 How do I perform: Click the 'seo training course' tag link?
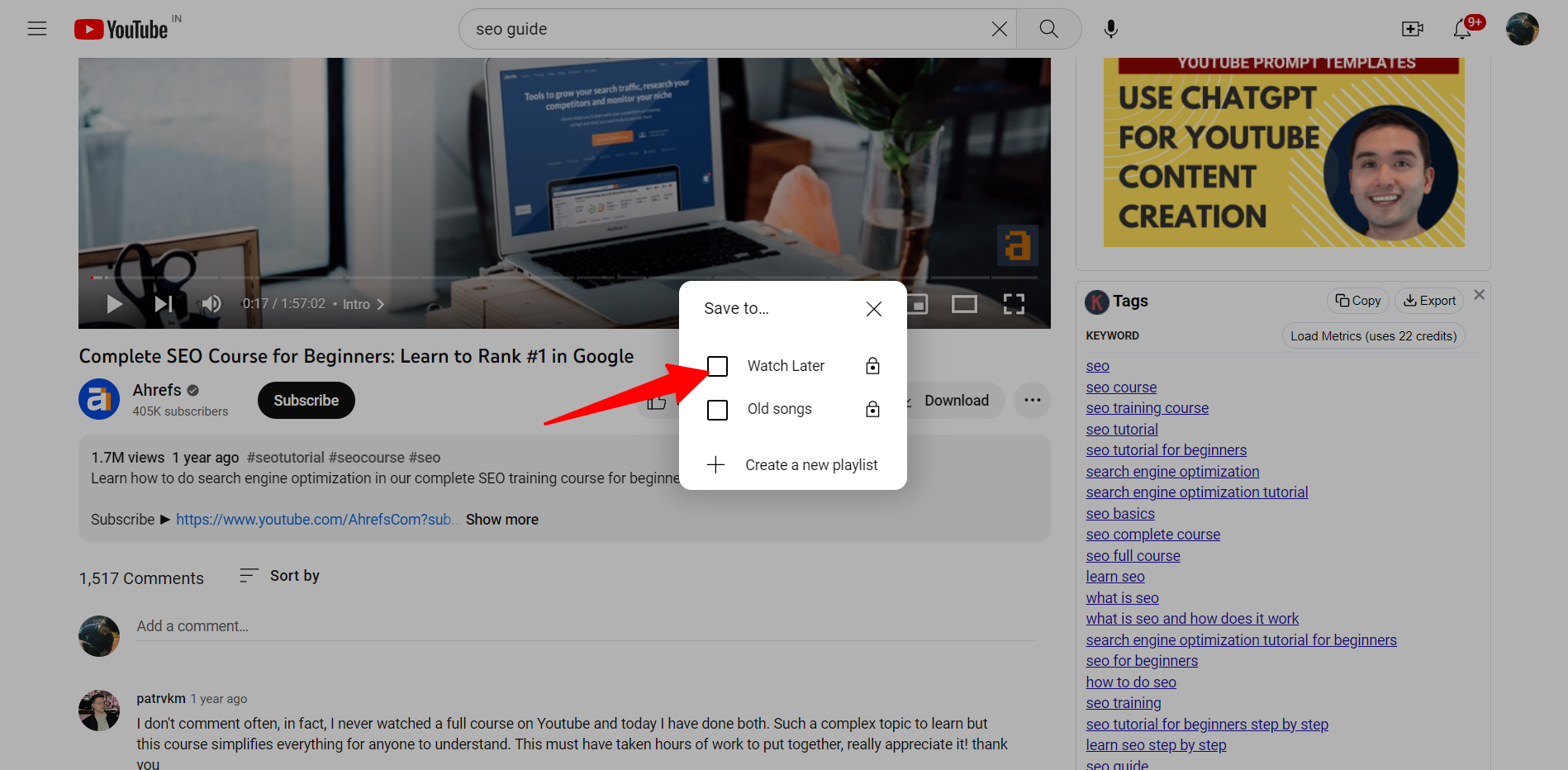point(1147,408)
